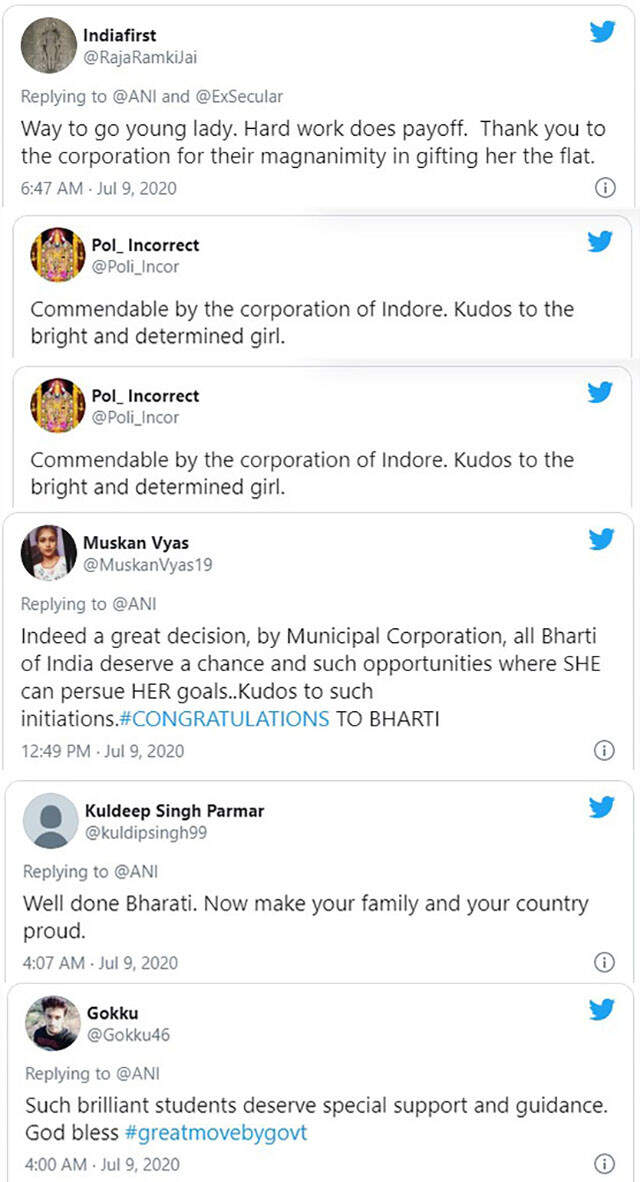Click the @kuldipsingh99 handle
The image size is (640, 1182).
click(146, 831)
